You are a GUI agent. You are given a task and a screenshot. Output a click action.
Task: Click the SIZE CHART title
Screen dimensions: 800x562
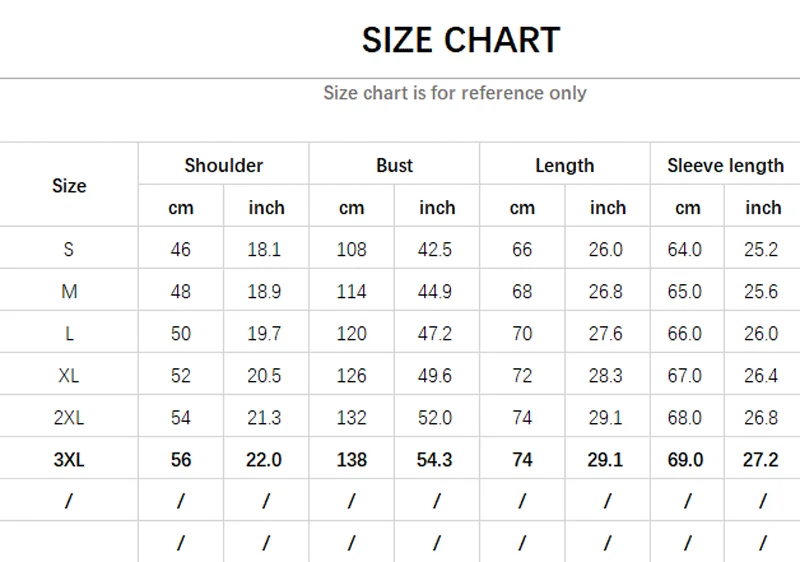coord(460,40)
